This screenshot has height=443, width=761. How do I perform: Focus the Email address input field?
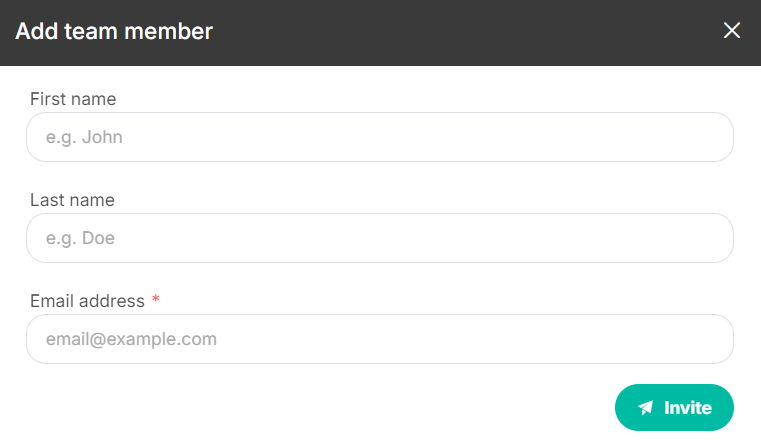380,339
